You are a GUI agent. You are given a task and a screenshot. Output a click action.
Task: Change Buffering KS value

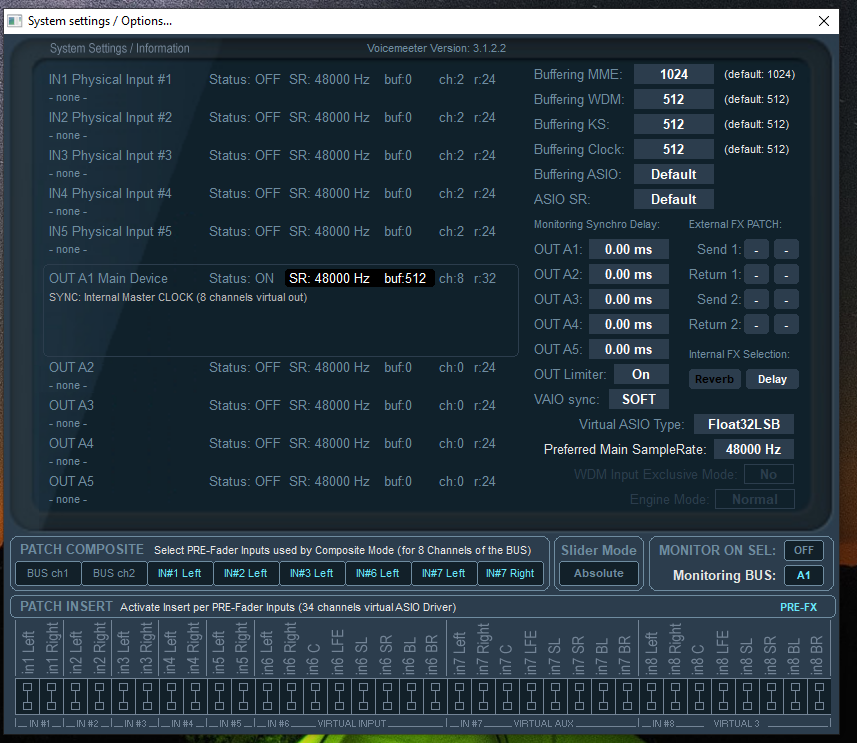(673, 125)
